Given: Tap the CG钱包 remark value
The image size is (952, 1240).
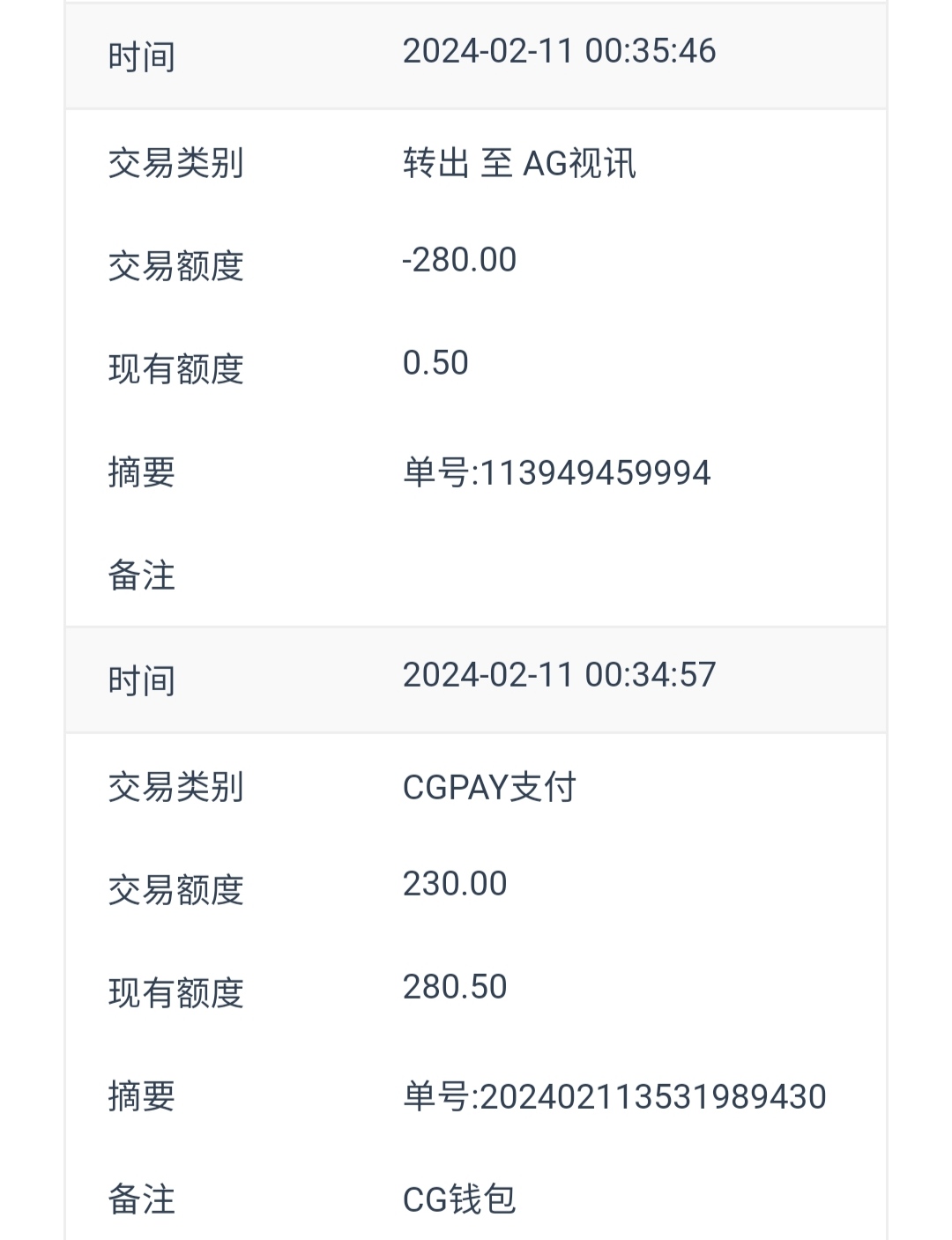Looking at the screenshot, I should pos(459,1199).
